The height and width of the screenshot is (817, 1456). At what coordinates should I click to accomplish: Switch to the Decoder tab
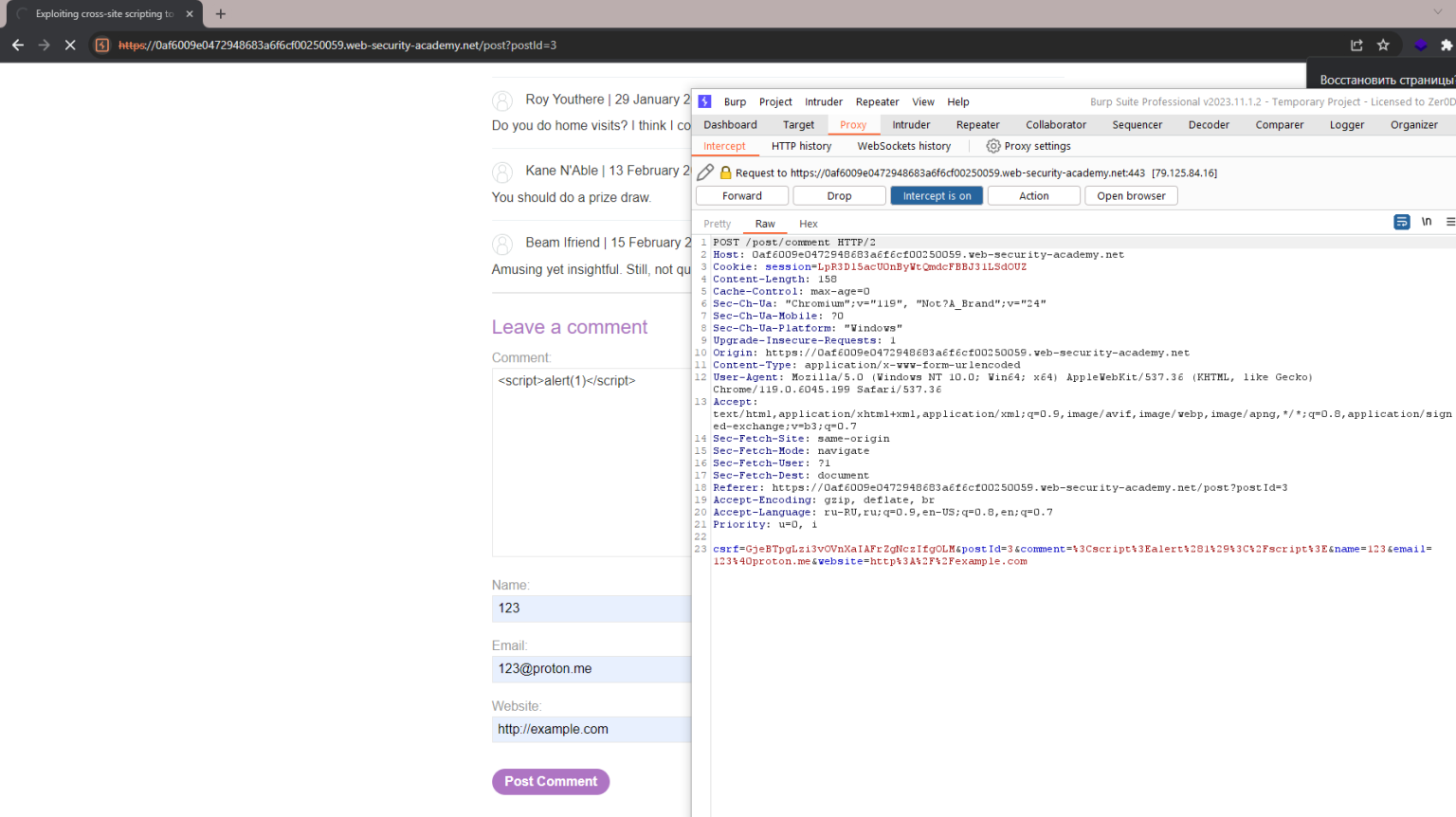pyautogui.click(x=1209, y=124)
